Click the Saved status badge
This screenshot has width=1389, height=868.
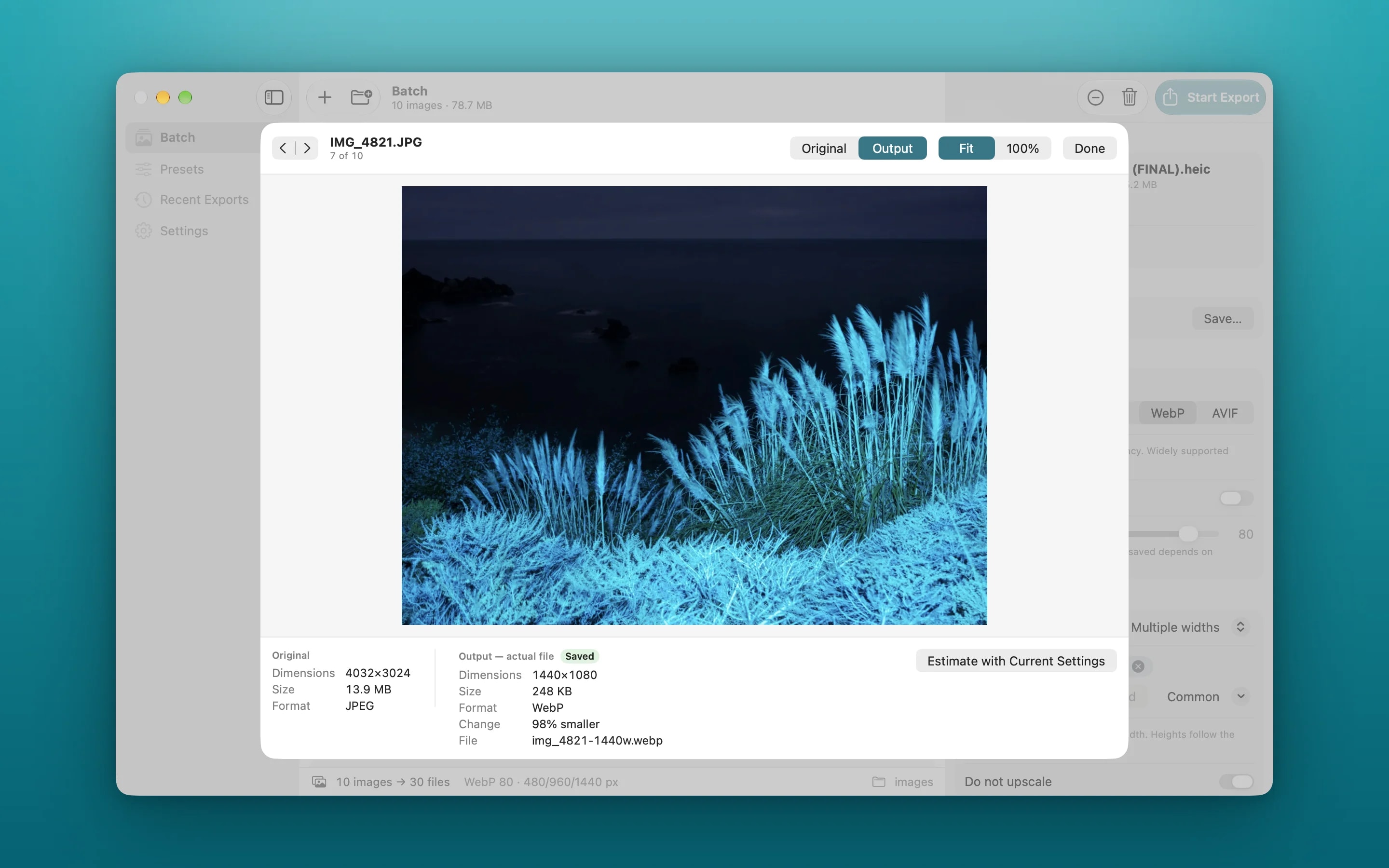[579, 656]
